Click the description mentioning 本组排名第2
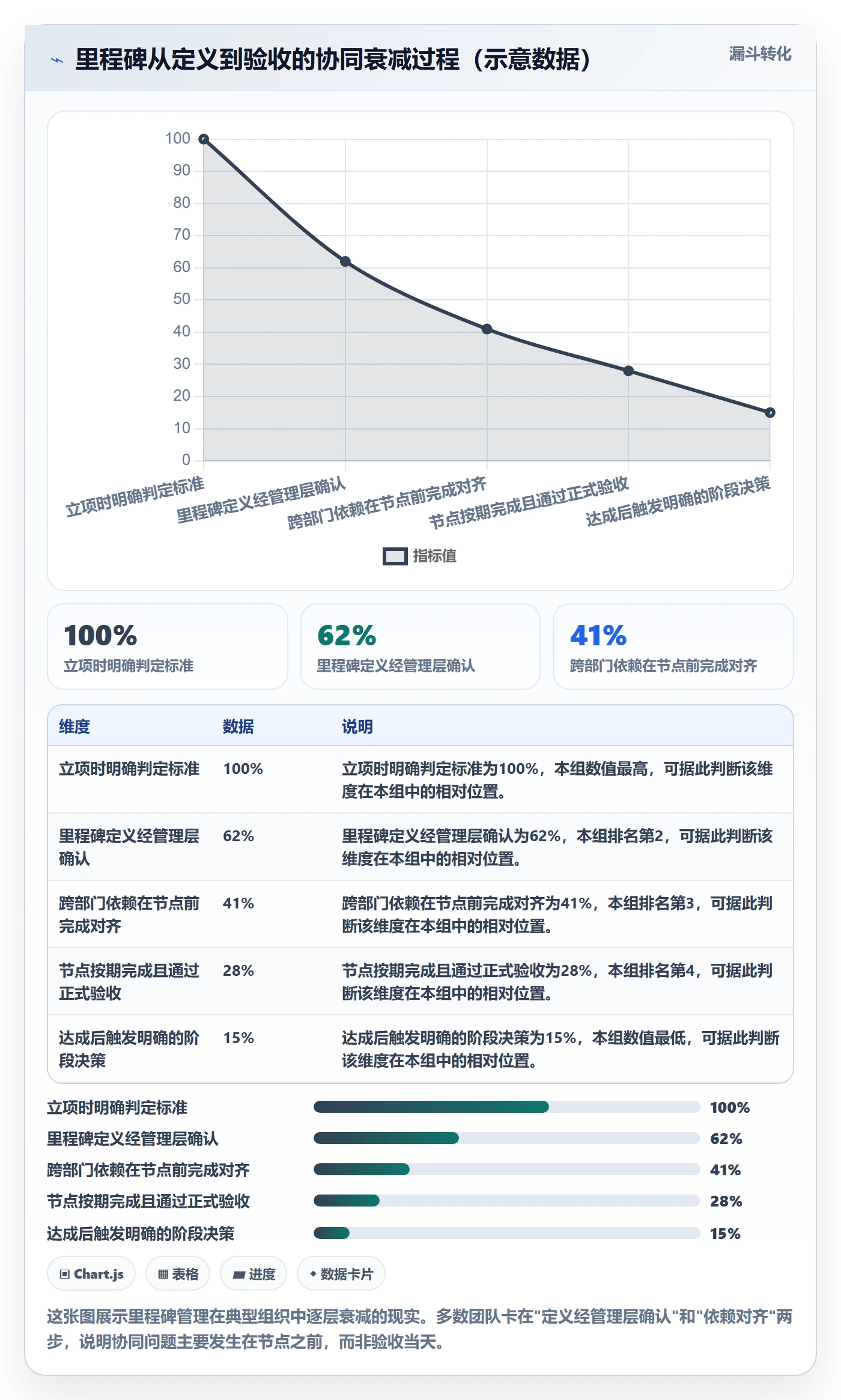Image resolution: width=841 pixels, height=1400 pixels. pyautogui.click(x=557, y=847)
